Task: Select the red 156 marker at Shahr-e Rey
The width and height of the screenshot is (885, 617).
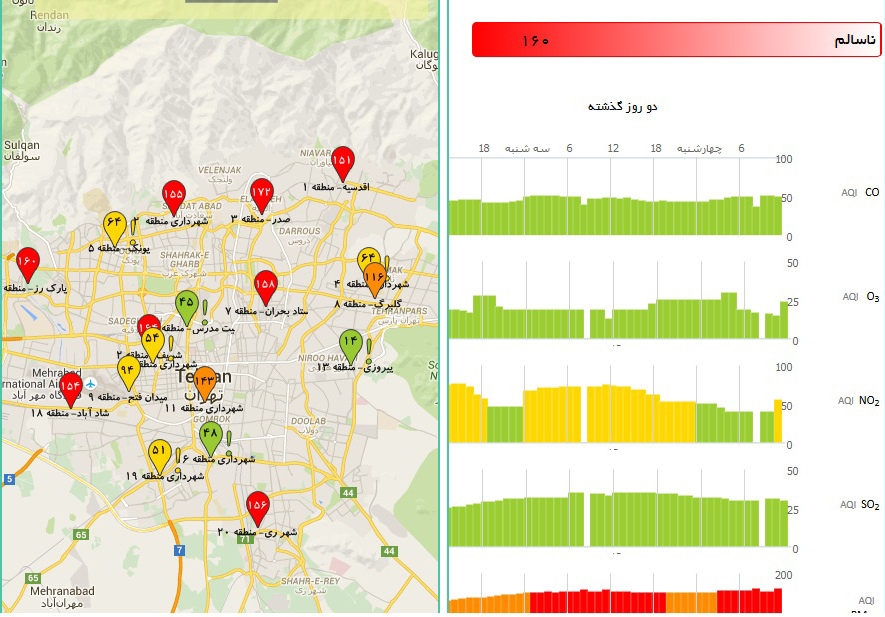Action: coord(258,507)
